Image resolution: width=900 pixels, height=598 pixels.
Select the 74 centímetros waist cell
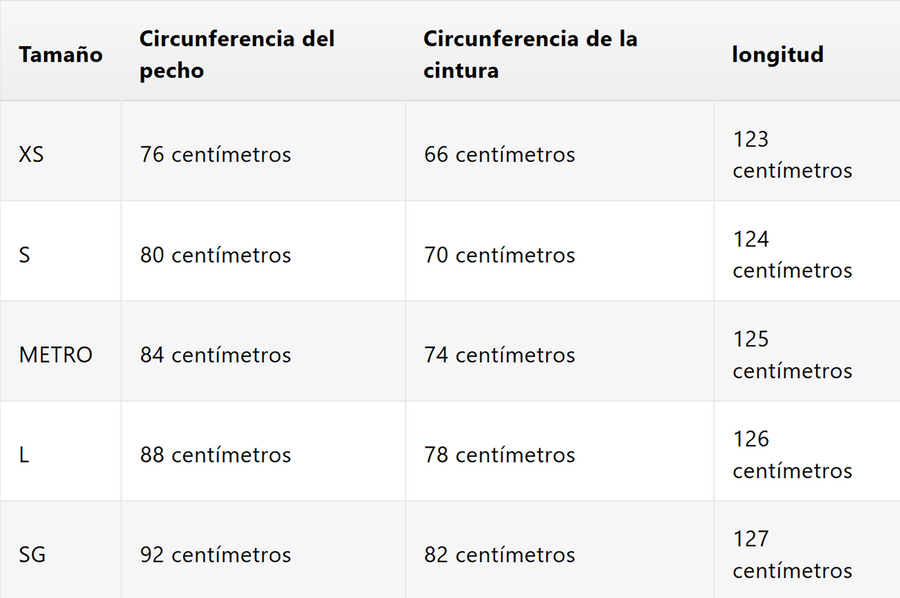click(x=499, y=355)
